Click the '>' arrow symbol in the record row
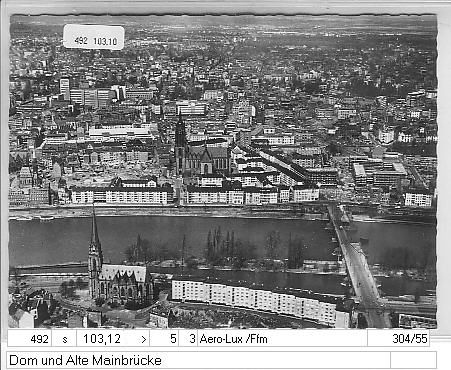This screenshot has width=451, height=370. tap(144, 339)
